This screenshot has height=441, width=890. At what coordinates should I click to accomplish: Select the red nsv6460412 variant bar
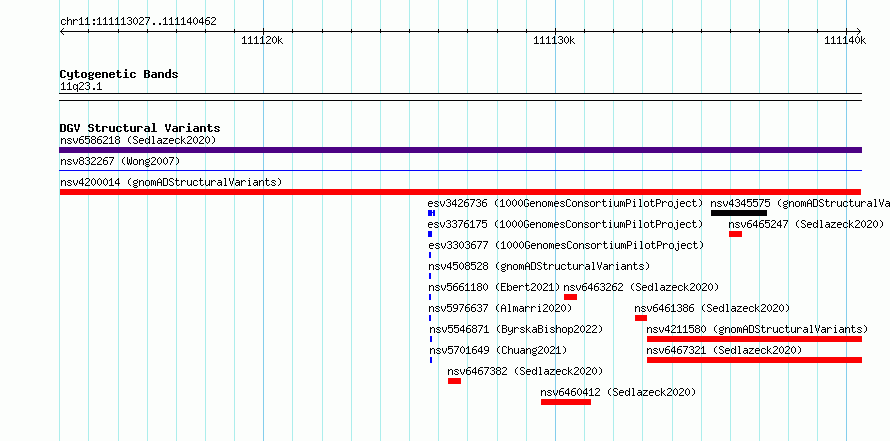tap(566, 402)
